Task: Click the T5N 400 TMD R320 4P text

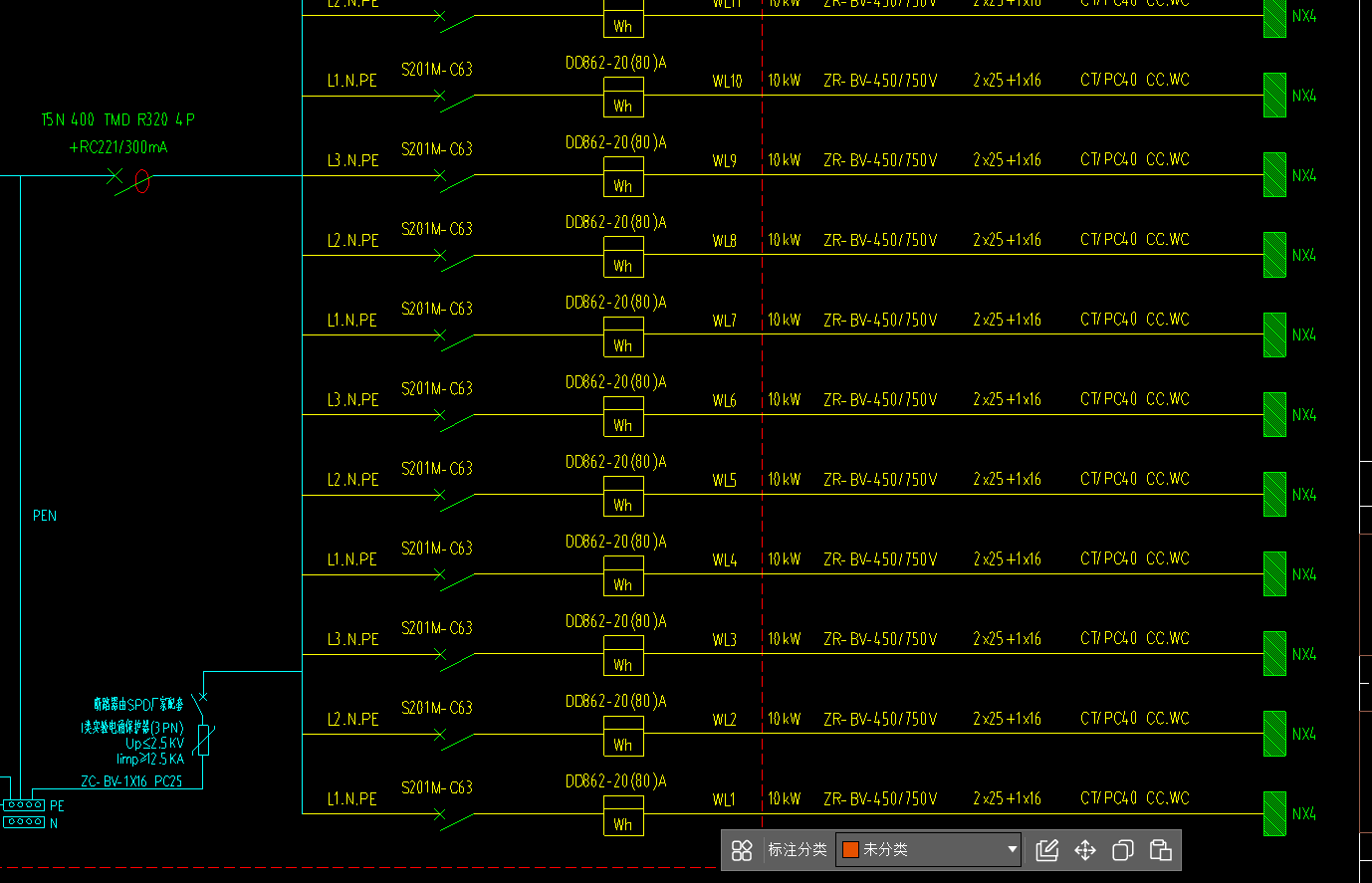Action: coord(117,119)
